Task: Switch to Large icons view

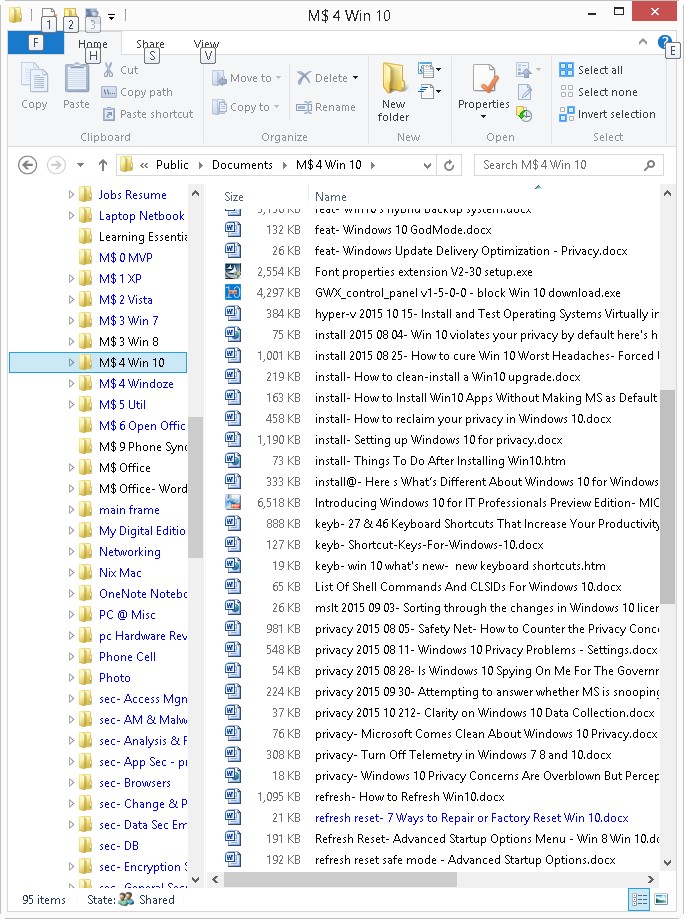Action: coord(661,900)
